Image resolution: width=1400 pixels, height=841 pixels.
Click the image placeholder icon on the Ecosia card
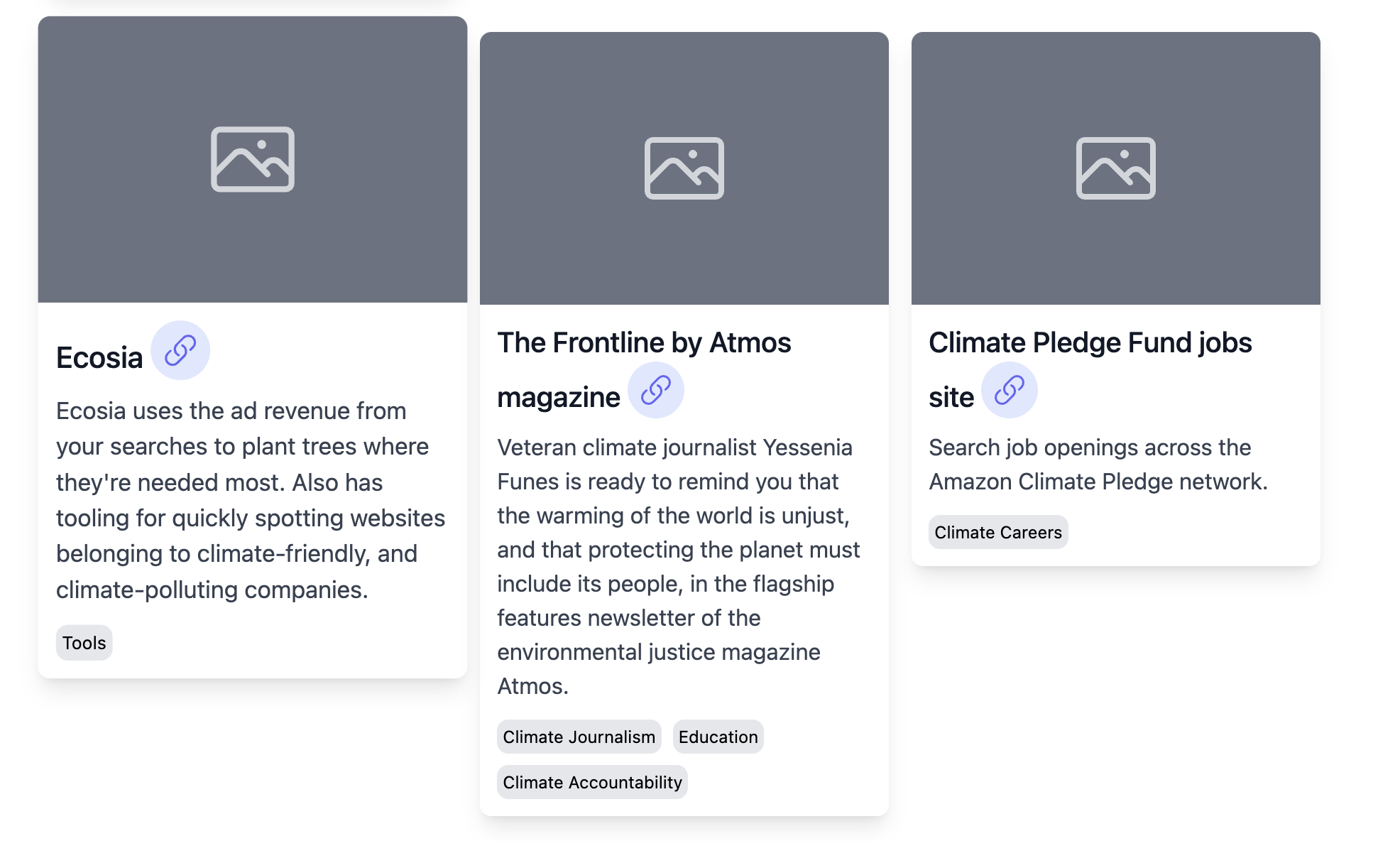(253, 161)
